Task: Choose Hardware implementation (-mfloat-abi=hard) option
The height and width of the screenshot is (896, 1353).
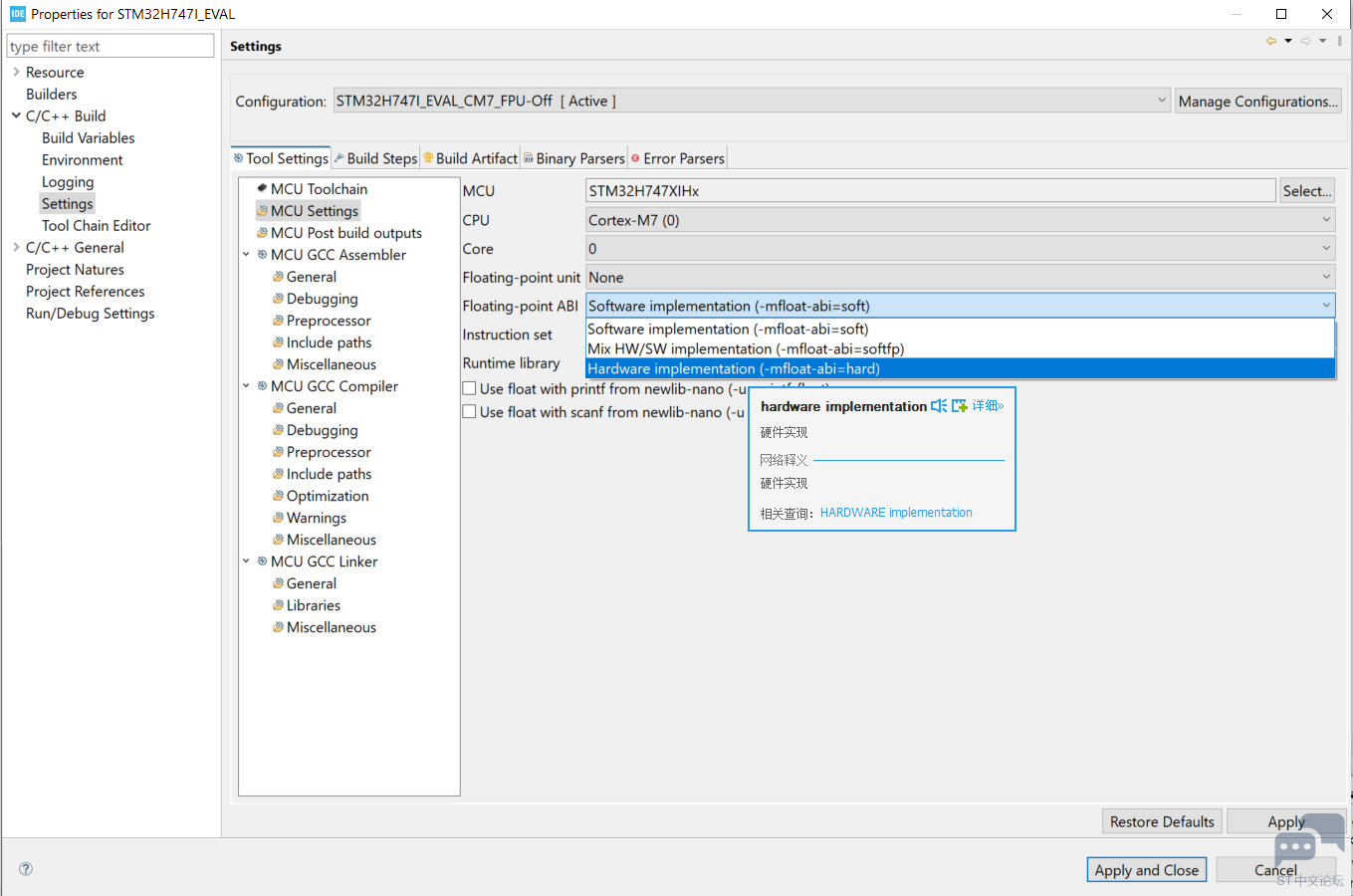Action: (x=960, y=368)
